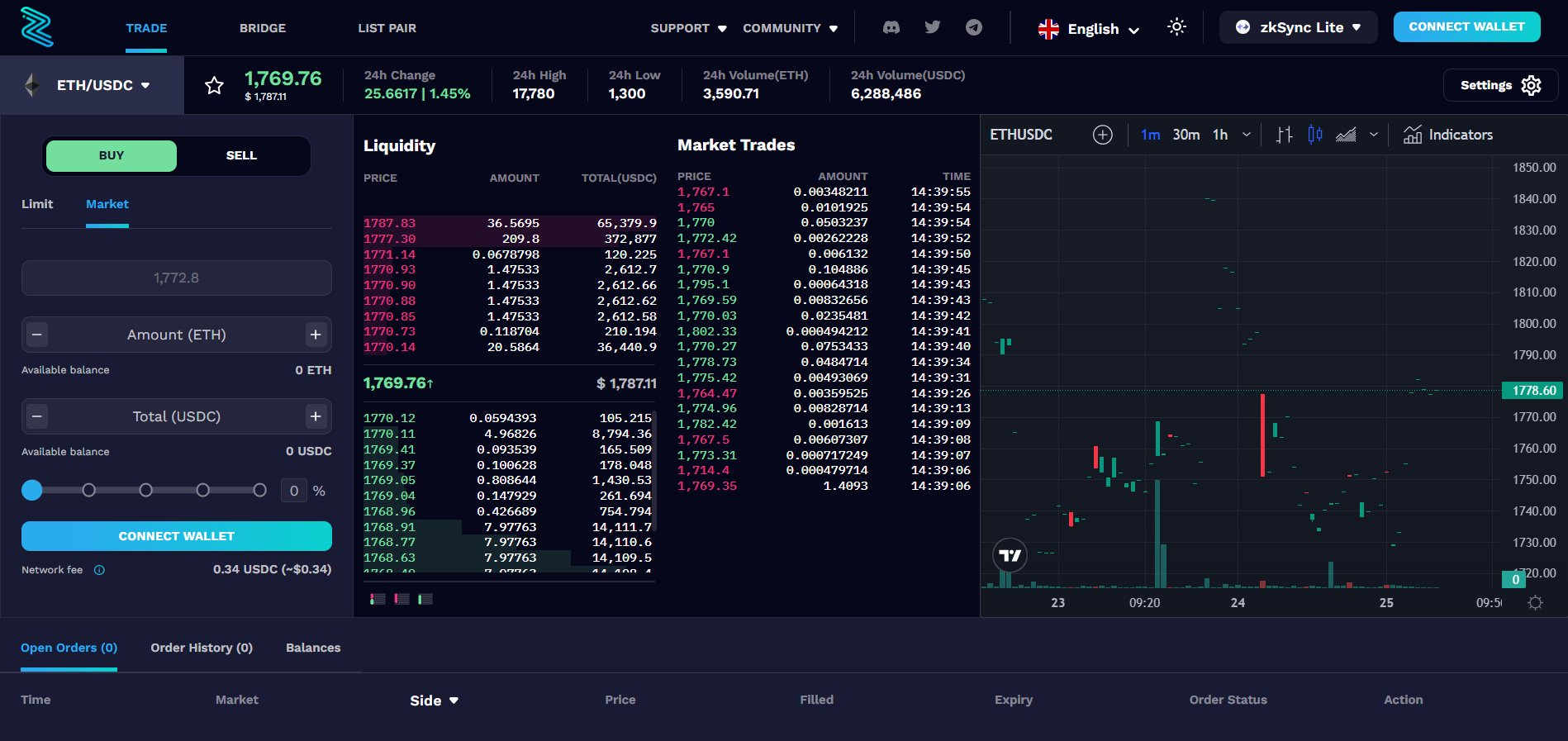This screenshot has height=741, width=1568.
Task: Open chart settings gear at bottom right
Action: coord(1535,603)
